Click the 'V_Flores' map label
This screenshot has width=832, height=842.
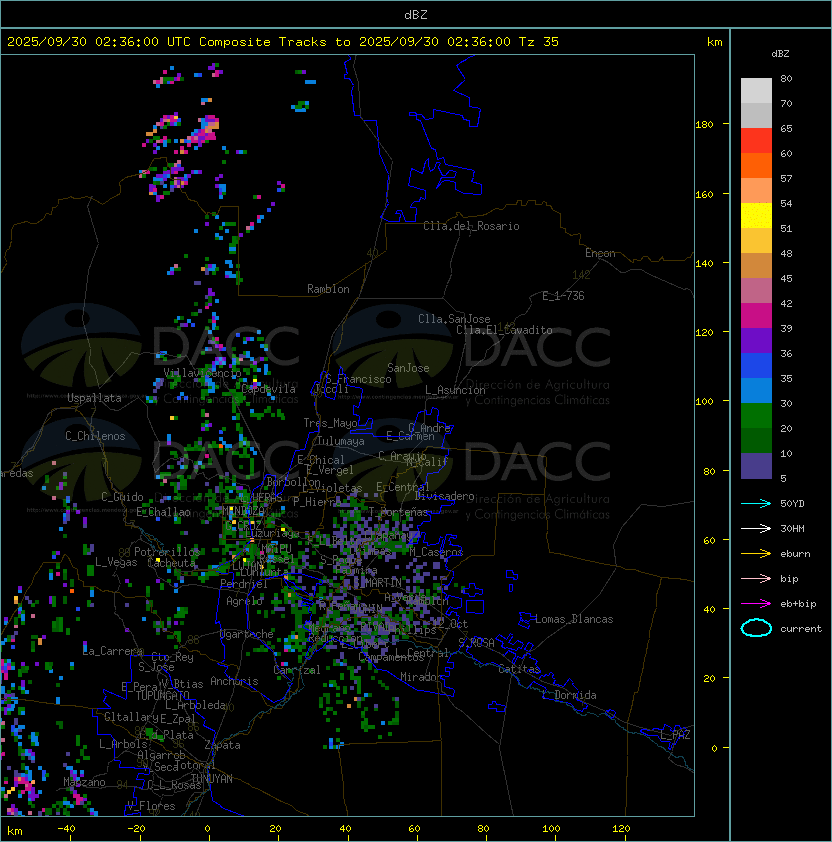(151, 806)
